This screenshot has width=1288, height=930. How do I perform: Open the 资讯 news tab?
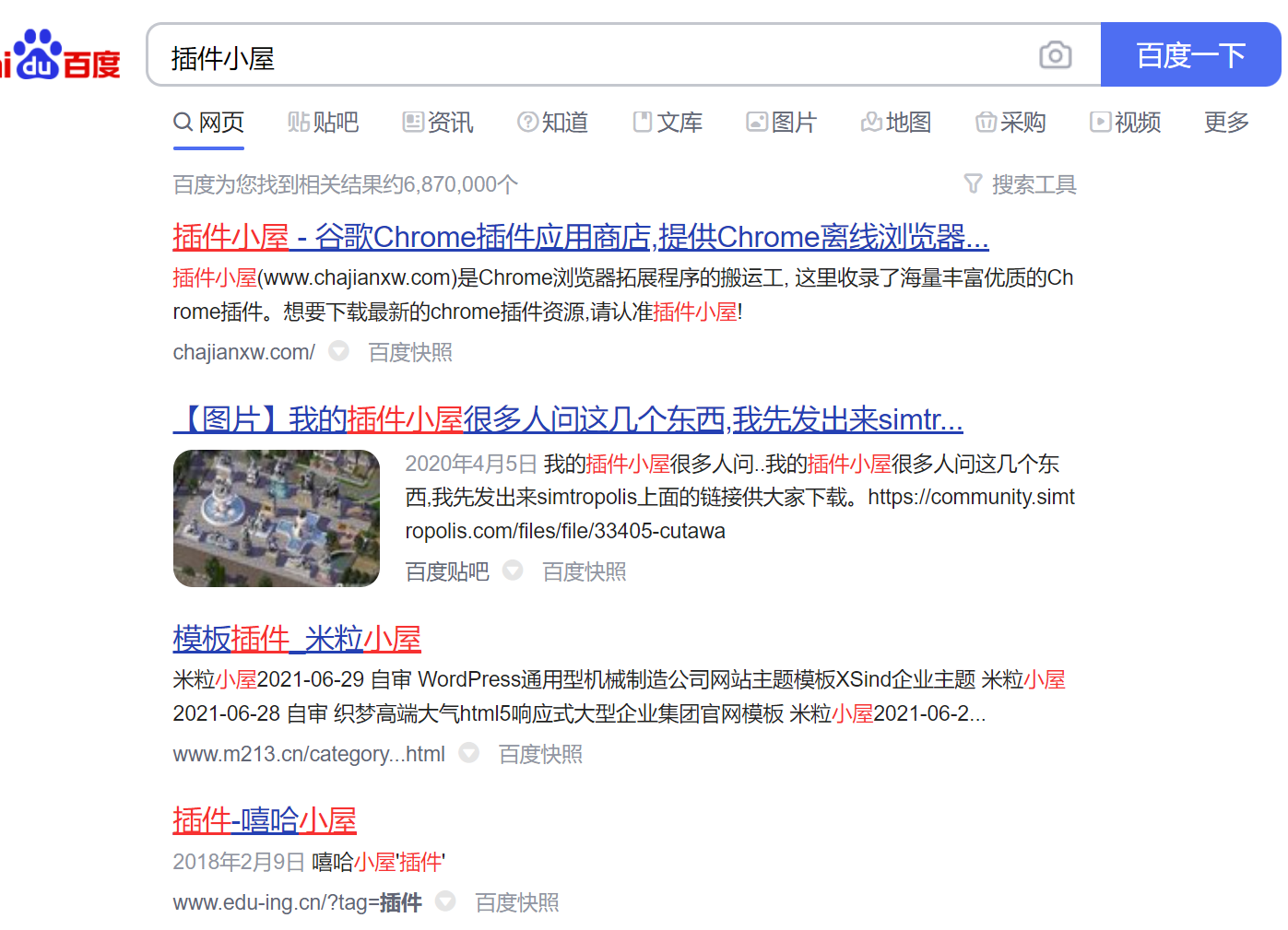(438, 122)
